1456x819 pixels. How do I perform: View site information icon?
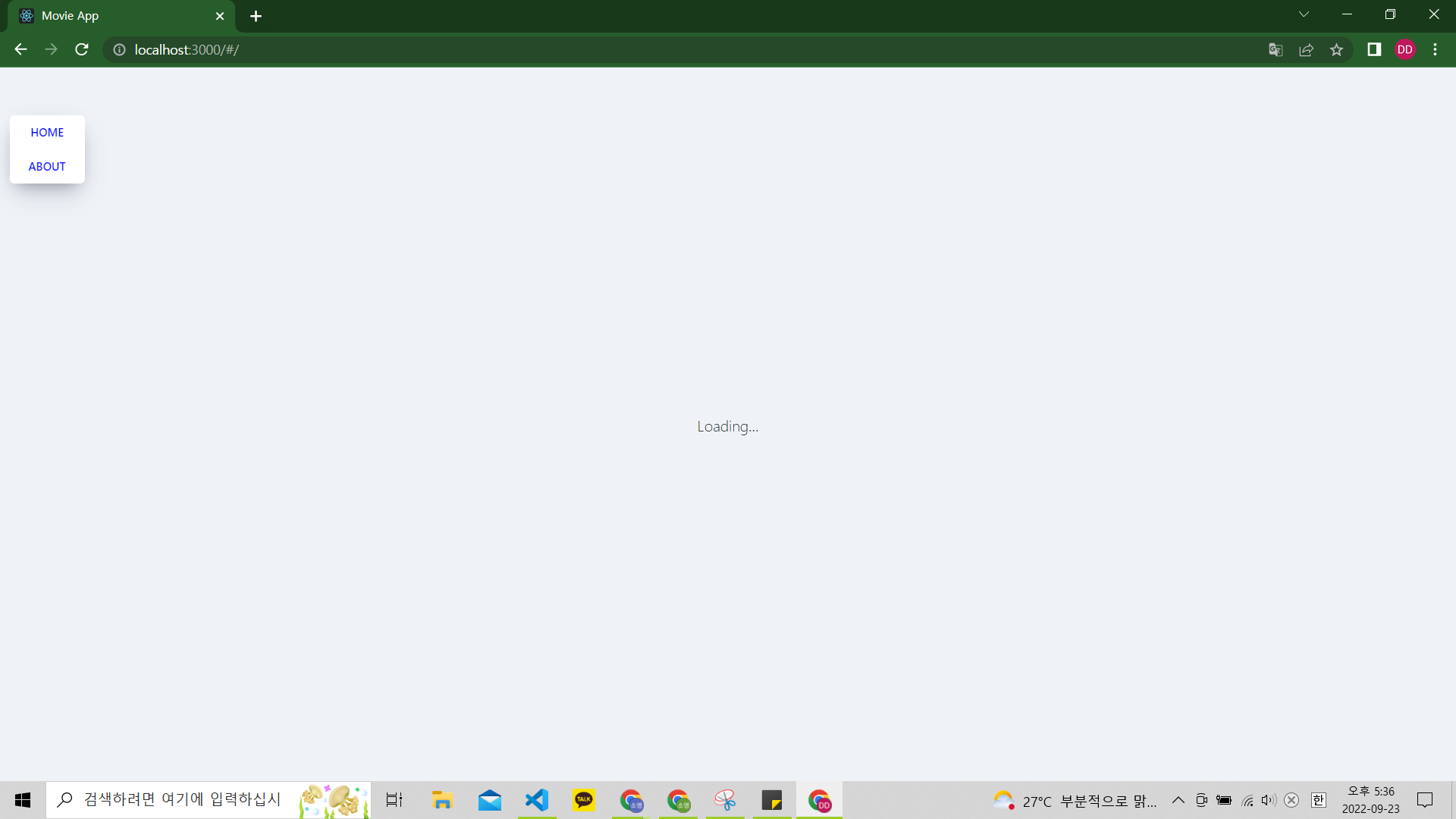pos(119,50)
